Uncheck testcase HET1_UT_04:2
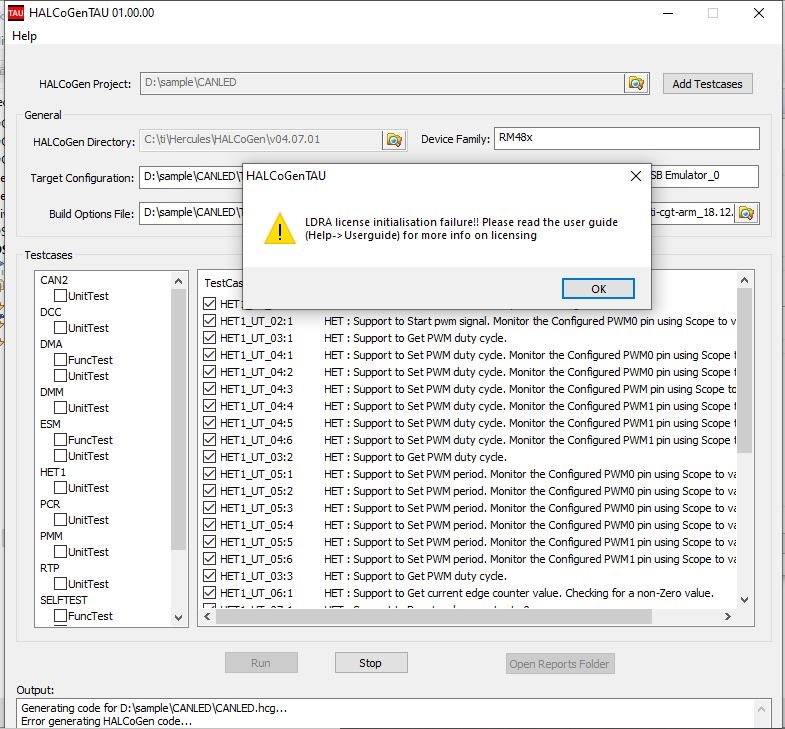785x729 pixels. click(210, 372)
